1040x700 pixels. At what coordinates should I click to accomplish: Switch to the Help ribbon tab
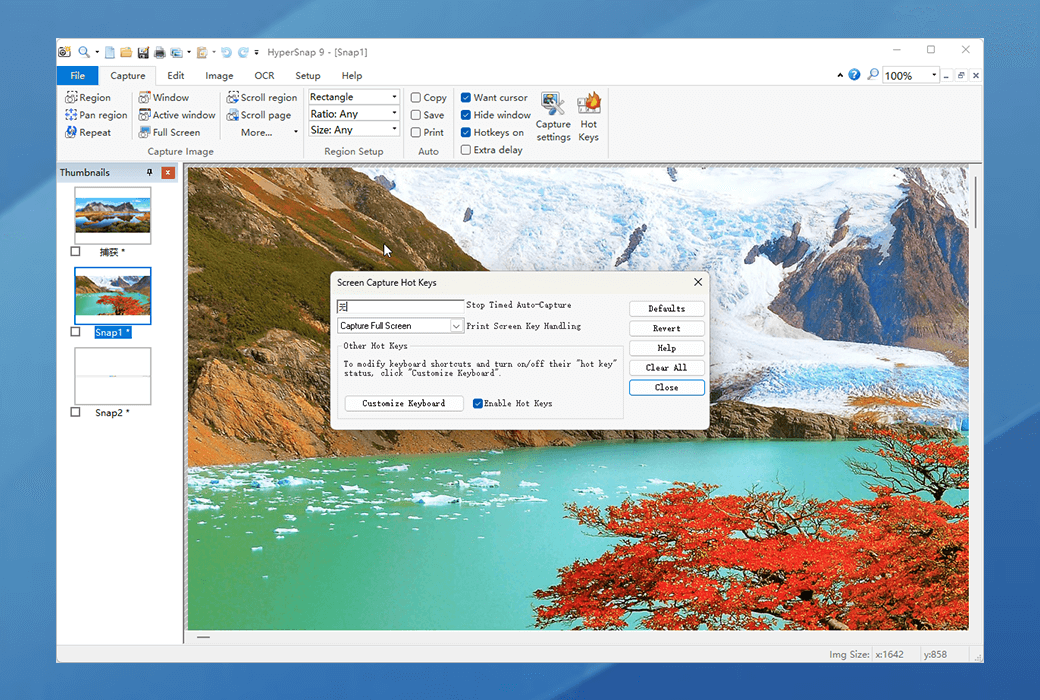352,75
